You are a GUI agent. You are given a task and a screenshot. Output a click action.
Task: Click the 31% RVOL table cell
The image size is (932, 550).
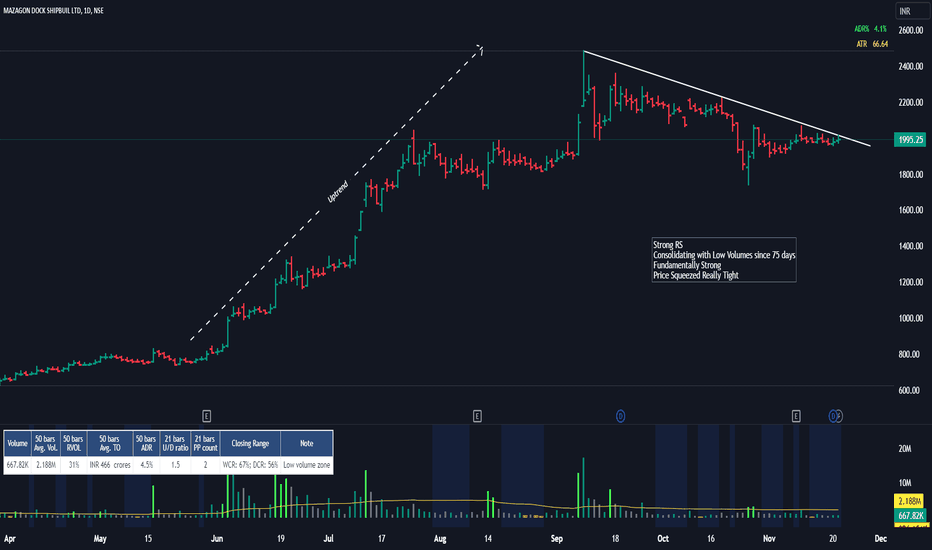coord(73,465)
